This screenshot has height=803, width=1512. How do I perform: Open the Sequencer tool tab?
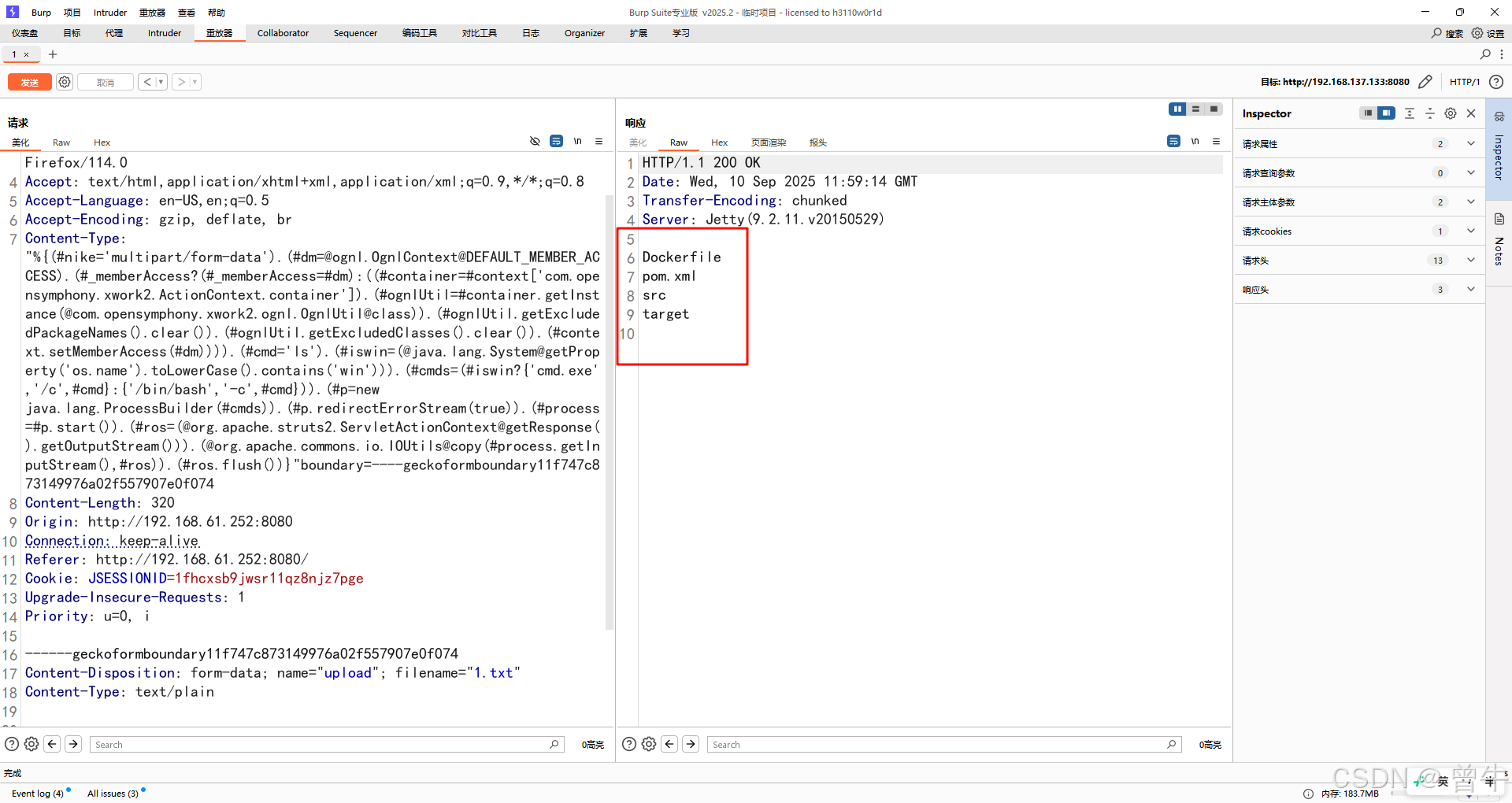pos(355,33)
